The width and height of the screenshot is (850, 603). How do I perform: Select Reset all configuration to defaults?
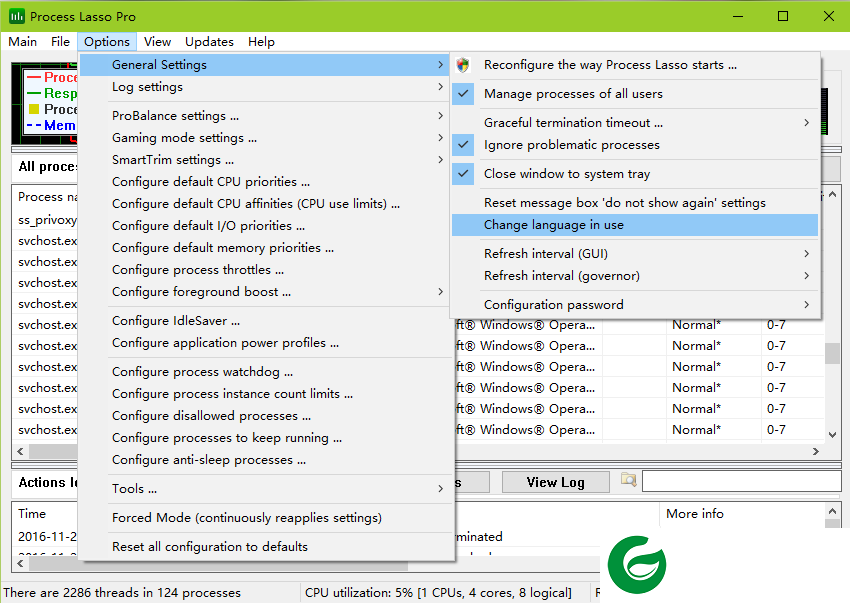click(266, 547)
